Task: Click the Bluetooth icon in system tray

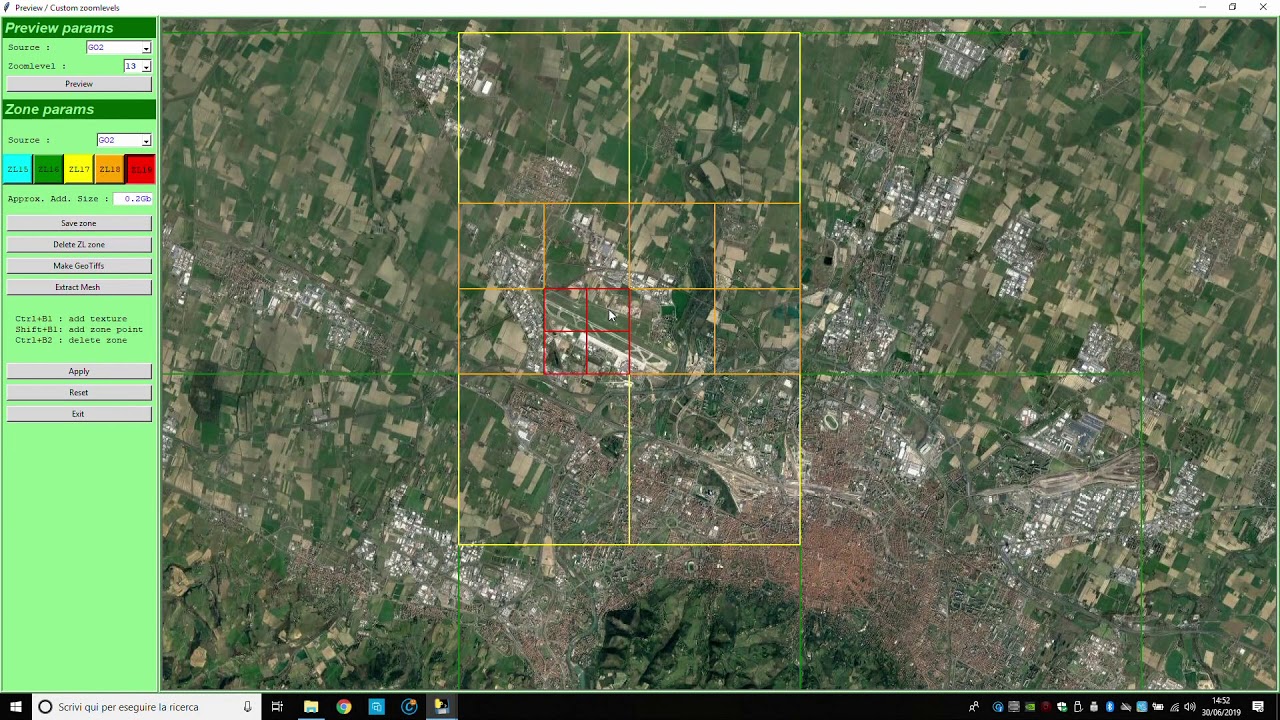Action: point(1109,707)
